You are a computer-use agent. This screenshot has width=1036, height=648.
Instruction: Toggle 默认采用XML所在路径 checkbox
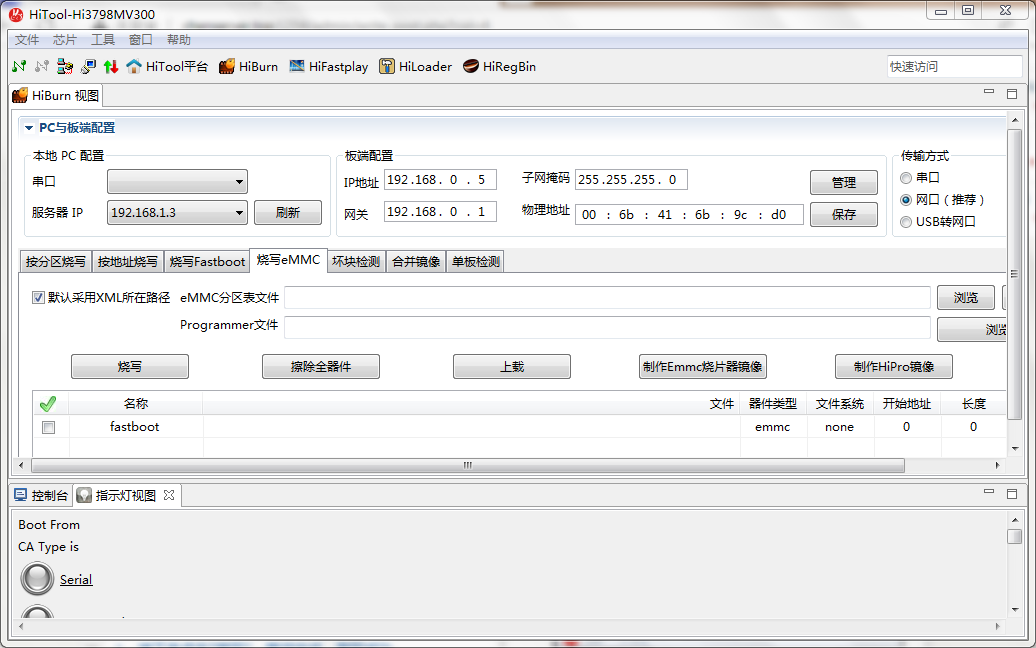(39, 297)
